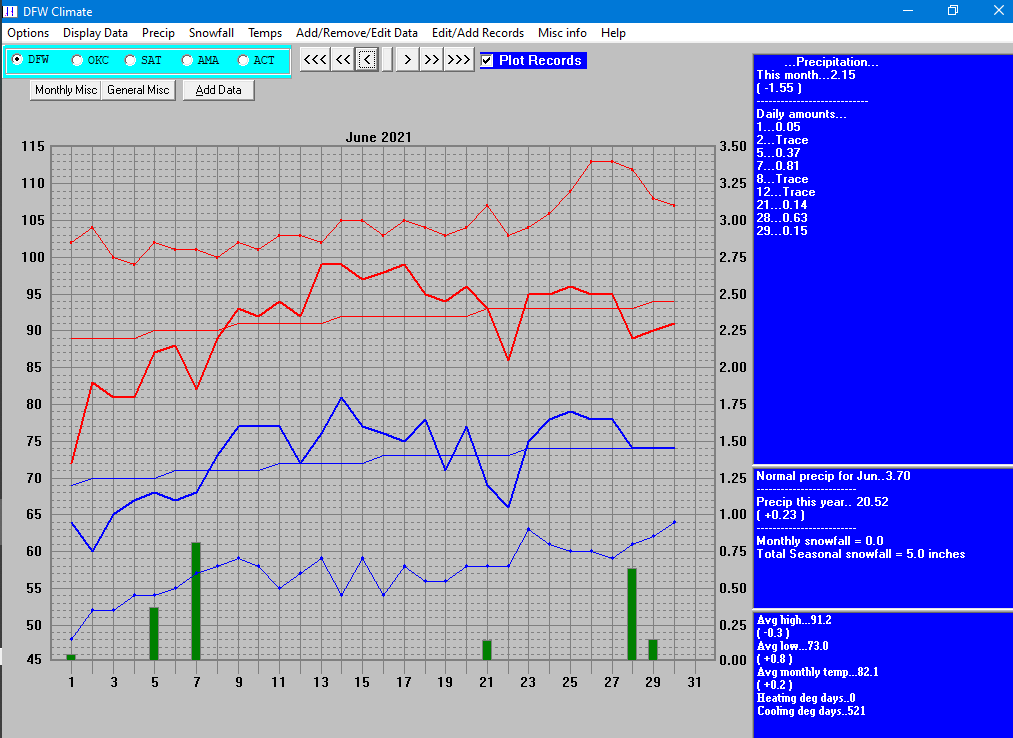Image resolution: width=1013 pixels, height=738 pixels.
Task: Open the Options menu
Action: (28, 33)
